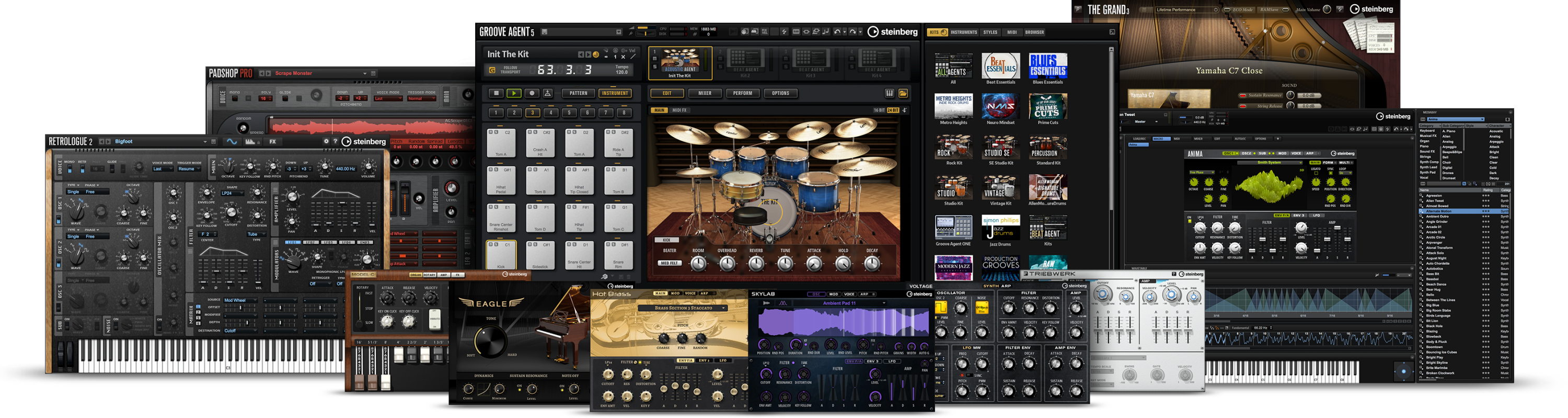Click the record button in Groove Agent
The image size is (1568, 418).
tap(532, 93)
